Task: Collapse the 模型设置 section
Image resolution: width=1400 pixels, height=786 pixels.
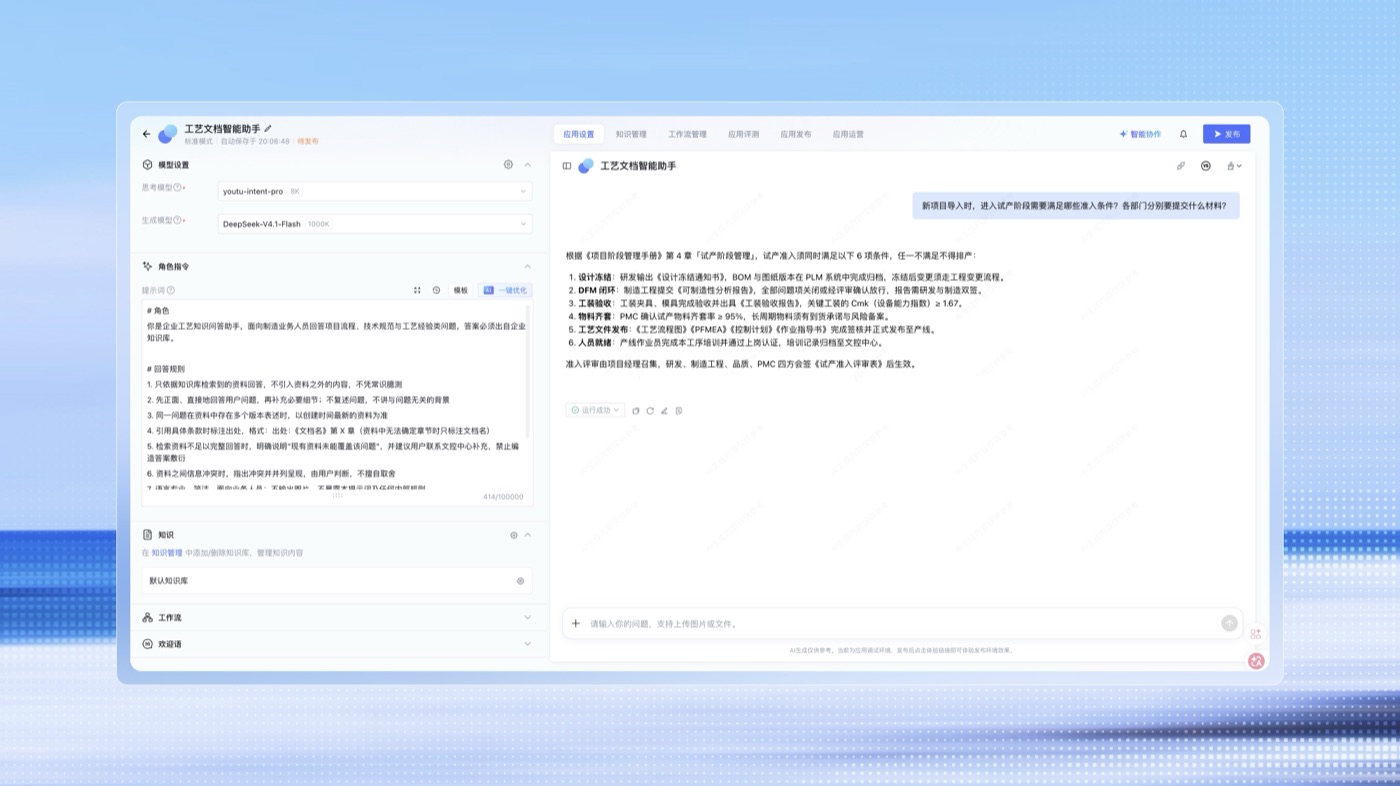Action: tap(528, 165)
